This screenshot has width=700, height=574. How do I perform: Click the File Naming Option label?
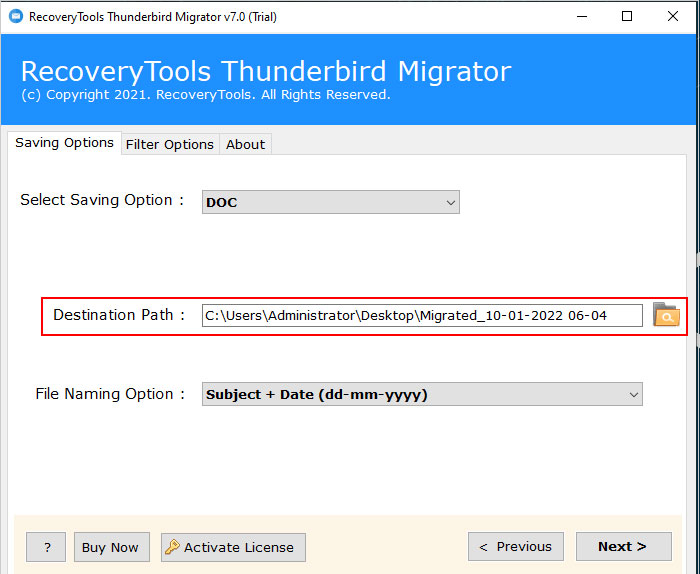pos(110,394)
